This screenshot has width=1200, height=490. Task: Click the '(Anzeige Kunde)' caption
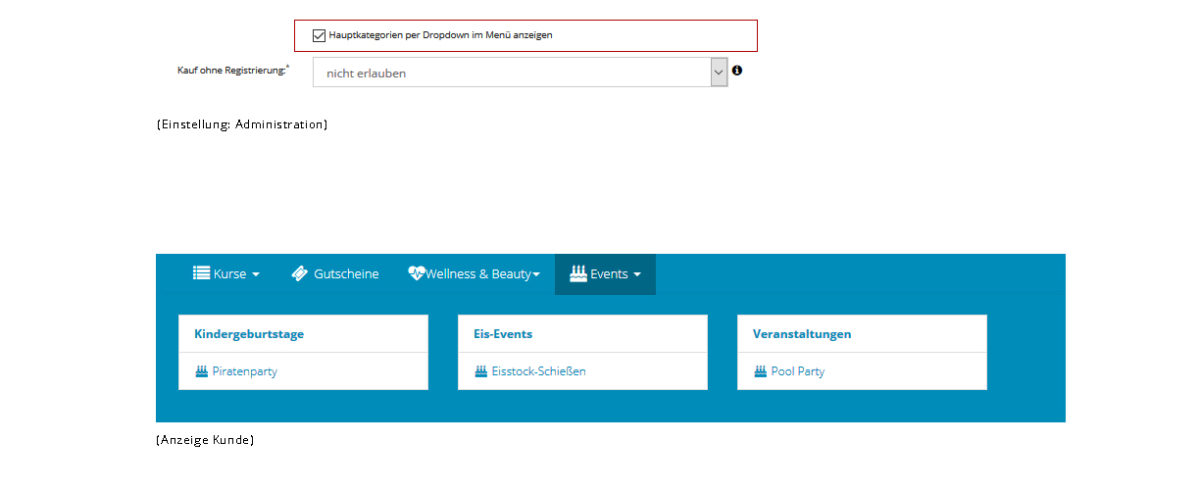205,440
